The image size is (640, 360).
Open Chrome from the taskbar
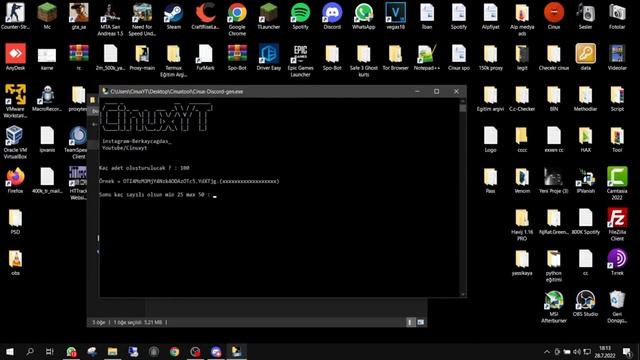[x=174, y=351]
